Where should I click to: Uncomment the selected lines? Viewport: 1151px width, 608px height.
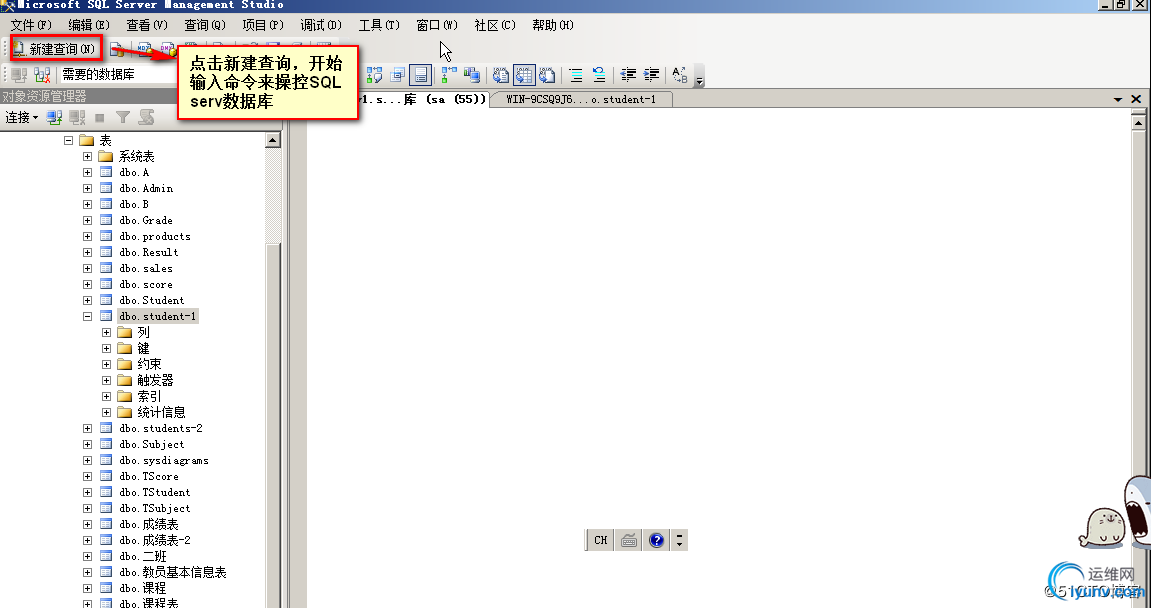(599, 74)
